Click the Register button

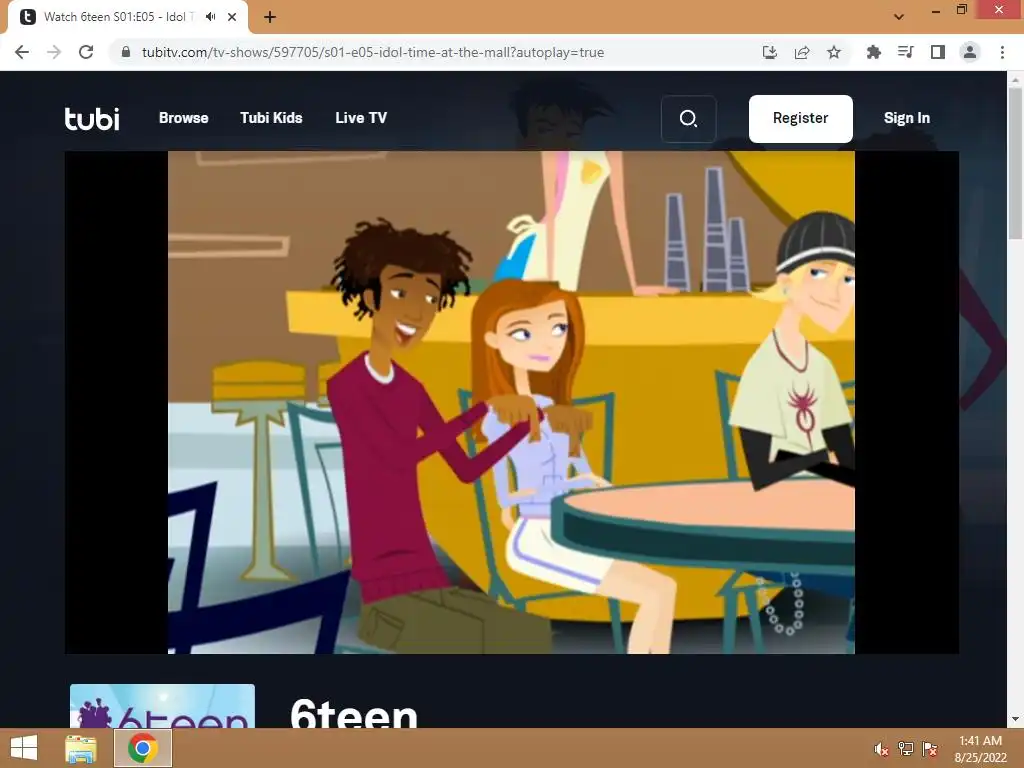[x=801, y=119]
